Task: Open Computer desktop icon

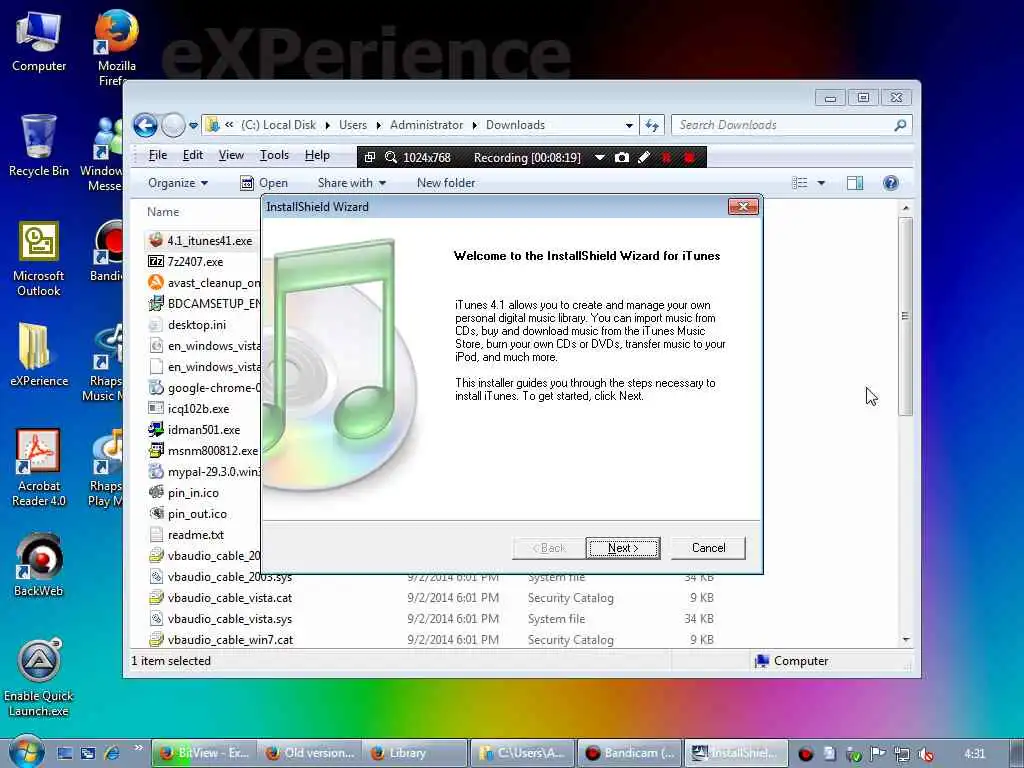Action: click(x=39, y=42)
